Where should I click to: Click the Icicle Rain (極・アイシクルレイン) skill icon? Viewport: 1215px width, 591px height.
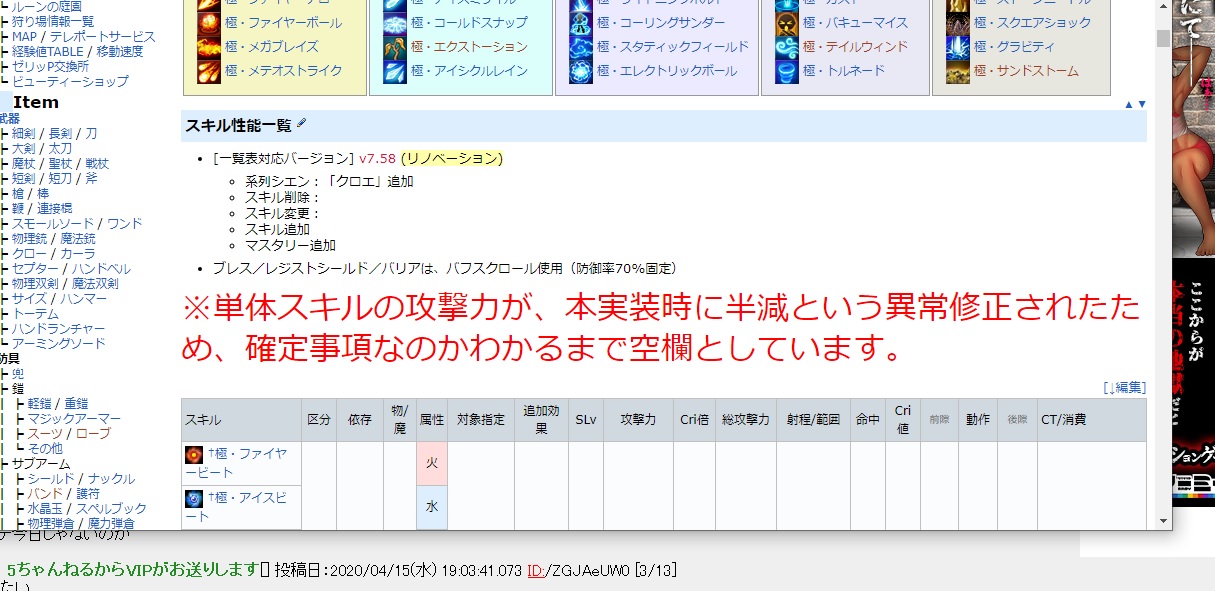[395, 71]
